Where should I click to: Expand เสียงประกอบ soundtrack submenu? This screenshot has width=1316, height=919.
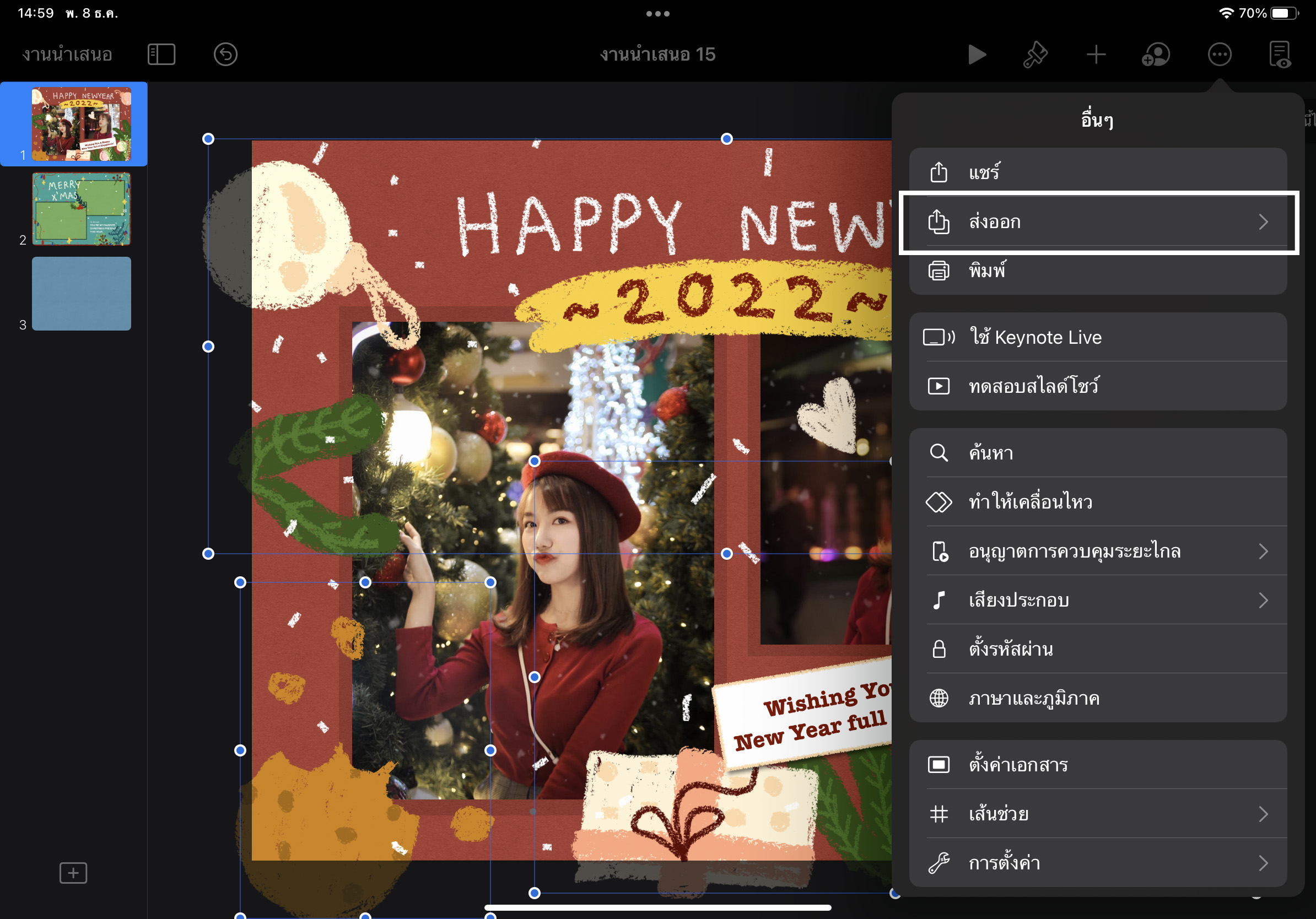pos(1097,600)
